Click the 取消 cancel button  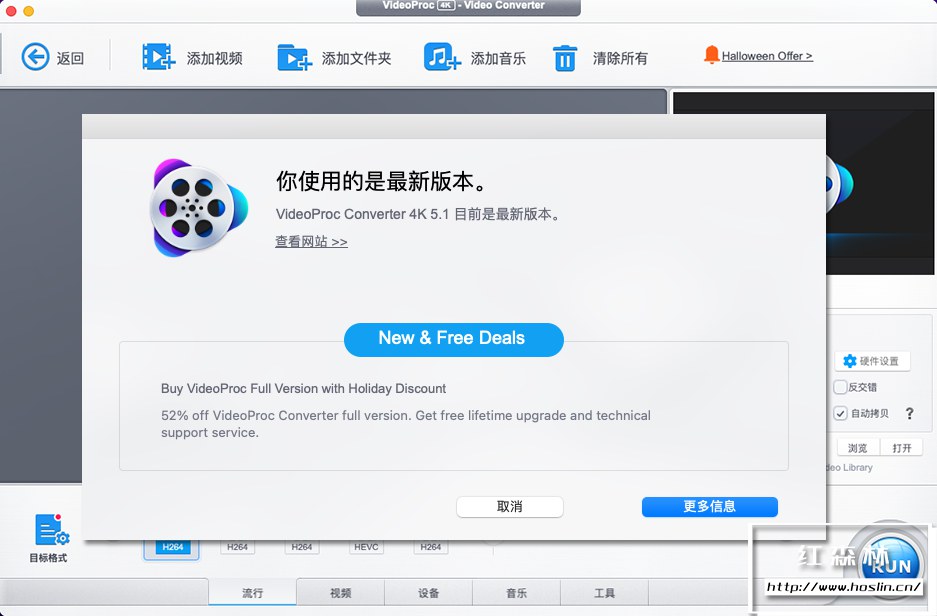coord(510,507)
